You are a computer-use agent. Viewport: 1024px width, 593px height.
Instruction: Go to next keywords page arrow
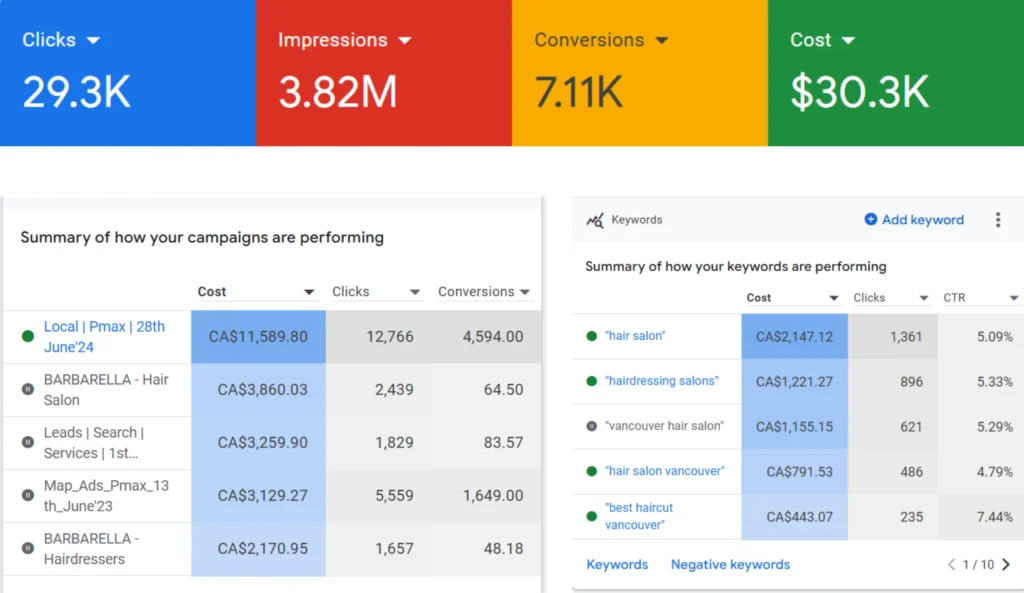(1005, 565)
